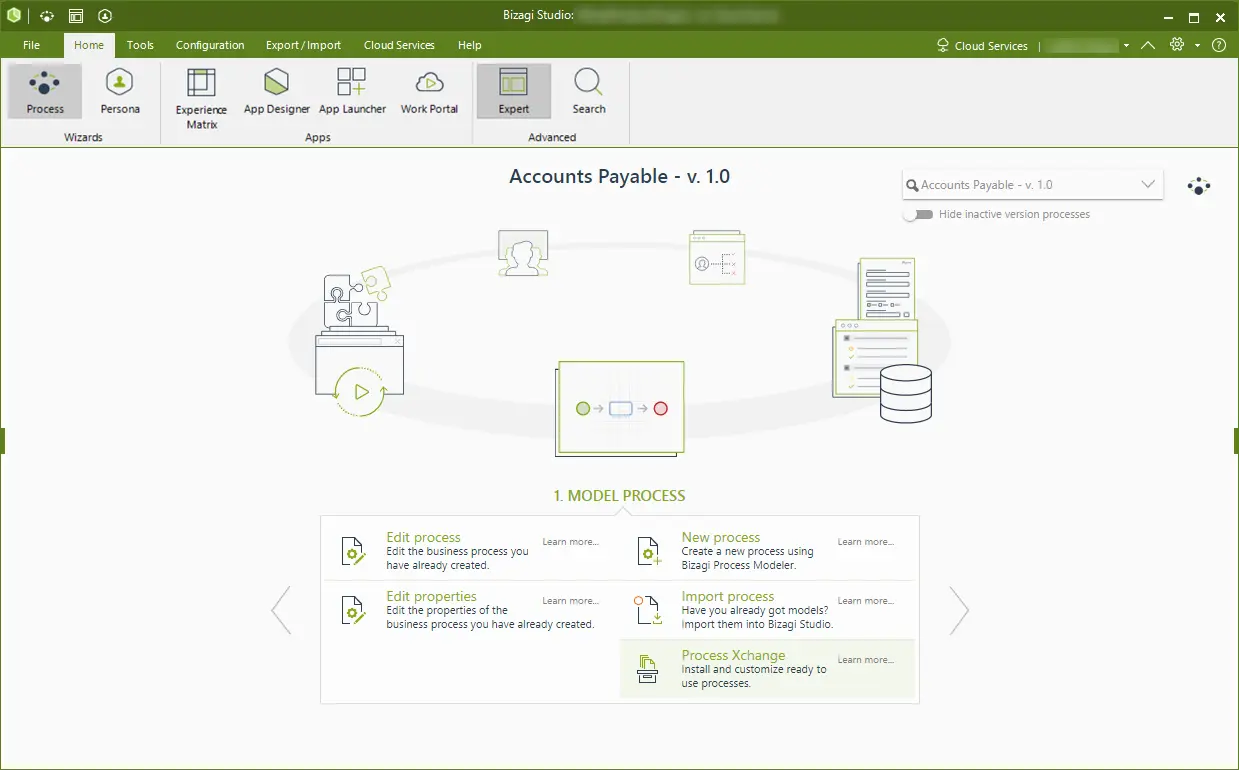Go to the previous wizard step arrow
Viewport: 1239px width, 770px height.
coord(281,610)
